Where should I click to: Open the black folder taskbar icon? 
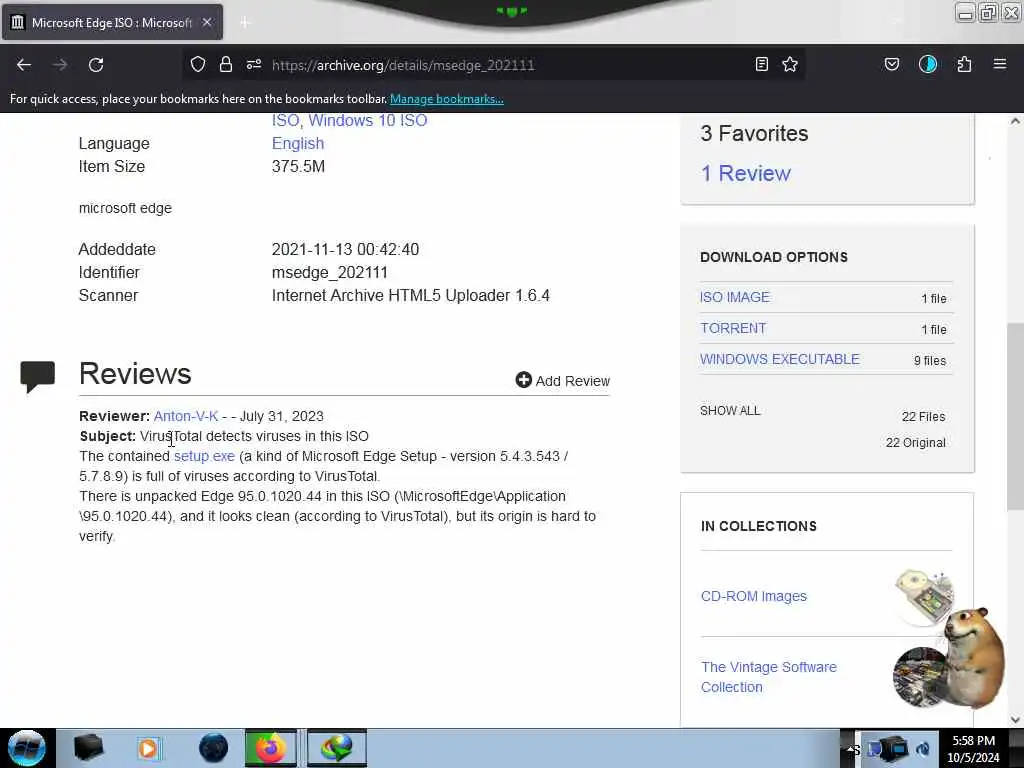[88, 748]
